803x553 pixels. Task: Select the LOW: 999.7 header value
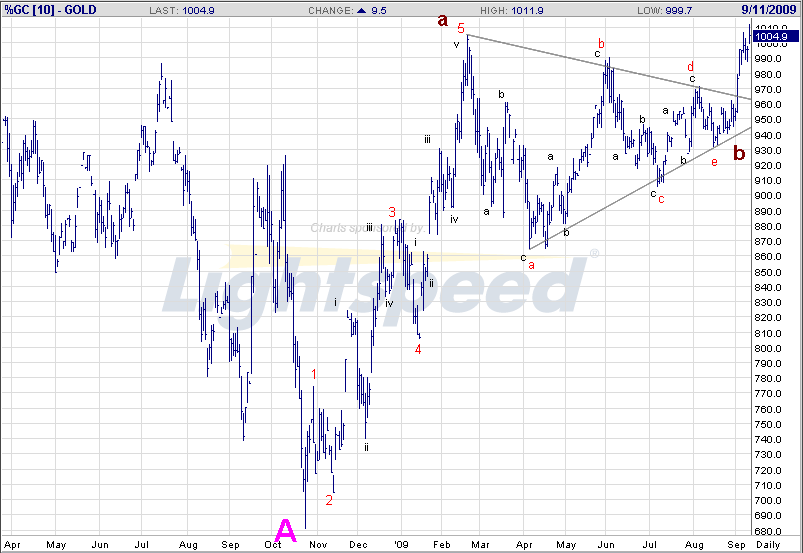pos(664,10)
